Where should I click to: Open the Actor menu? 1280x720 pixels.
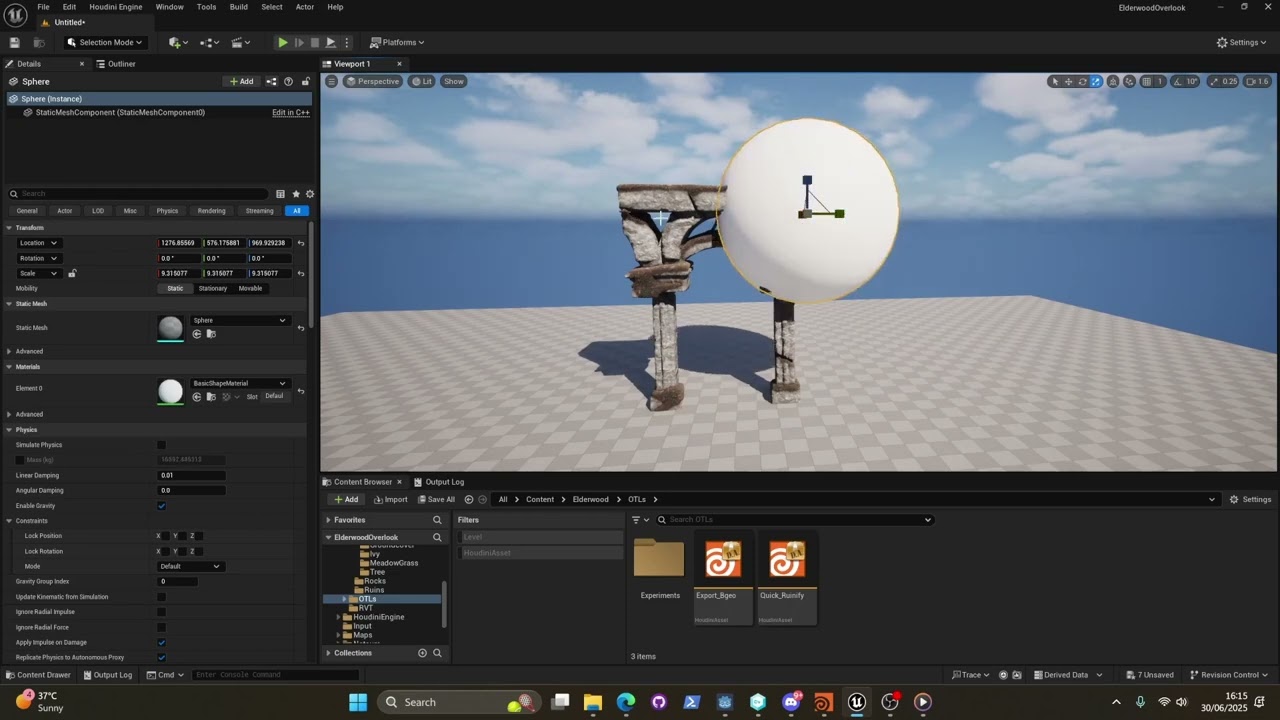[305, 7]
